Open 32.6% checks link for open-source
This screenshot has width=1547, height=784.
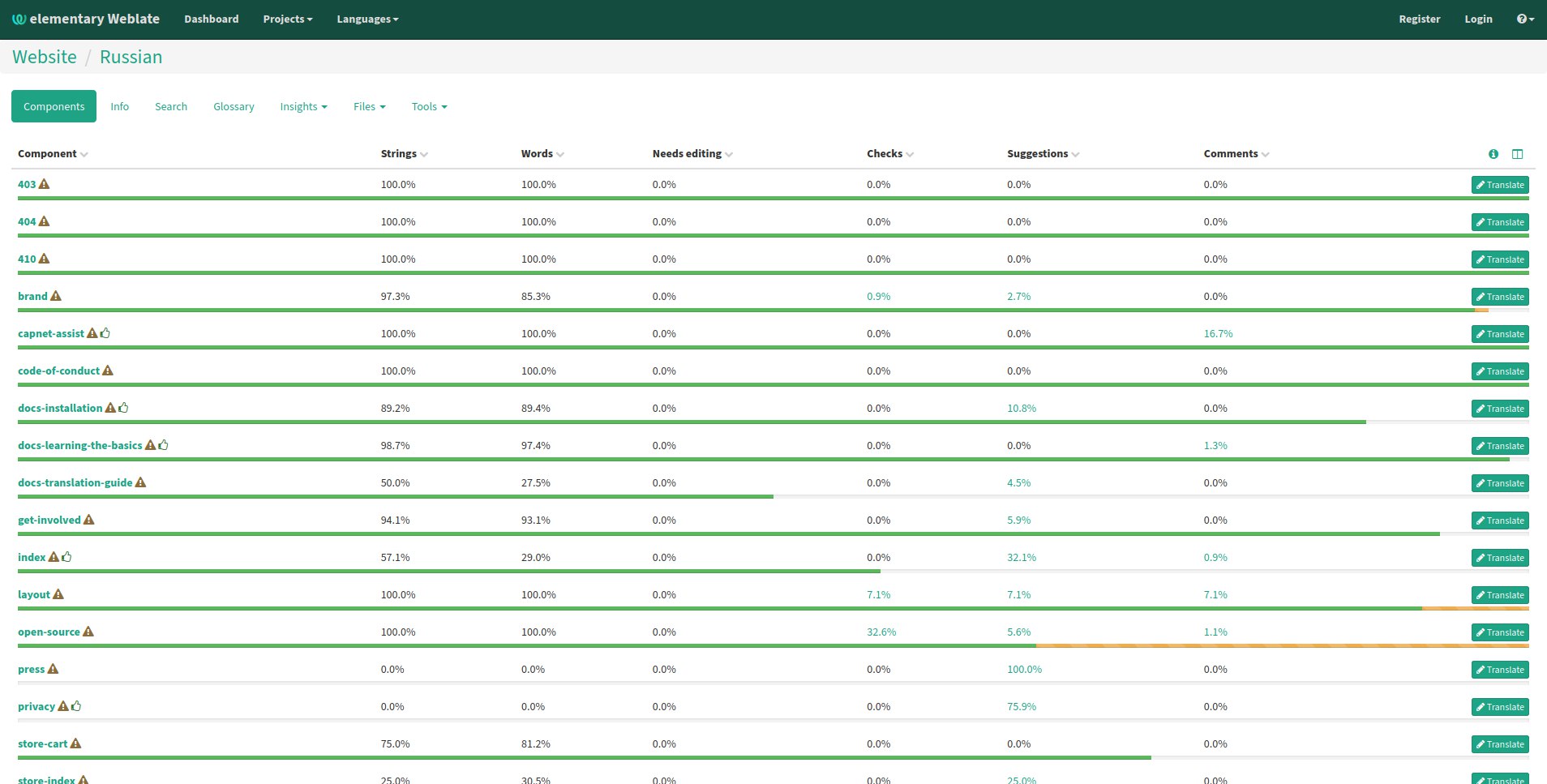pyautogui.click(x=881, y=632)
